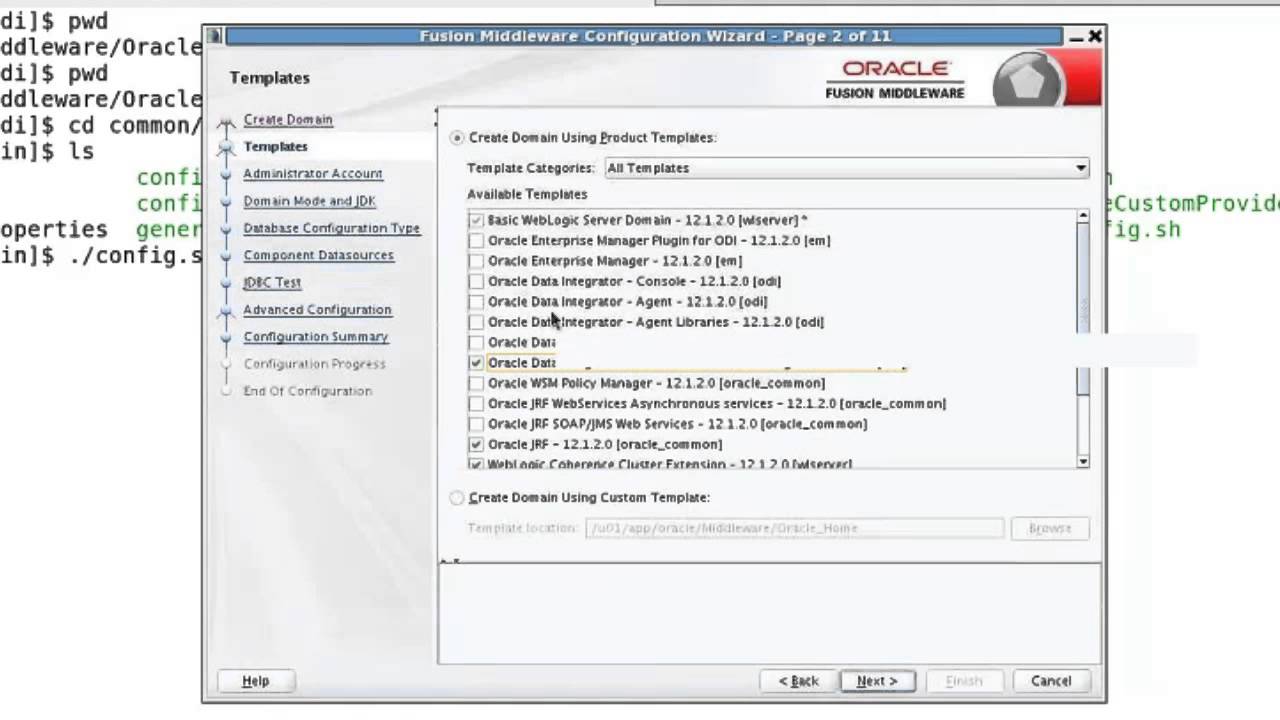Go back with the Back button
Image resolution: width=1280 pixels, height=720 pixels.
tap(798, 681)
